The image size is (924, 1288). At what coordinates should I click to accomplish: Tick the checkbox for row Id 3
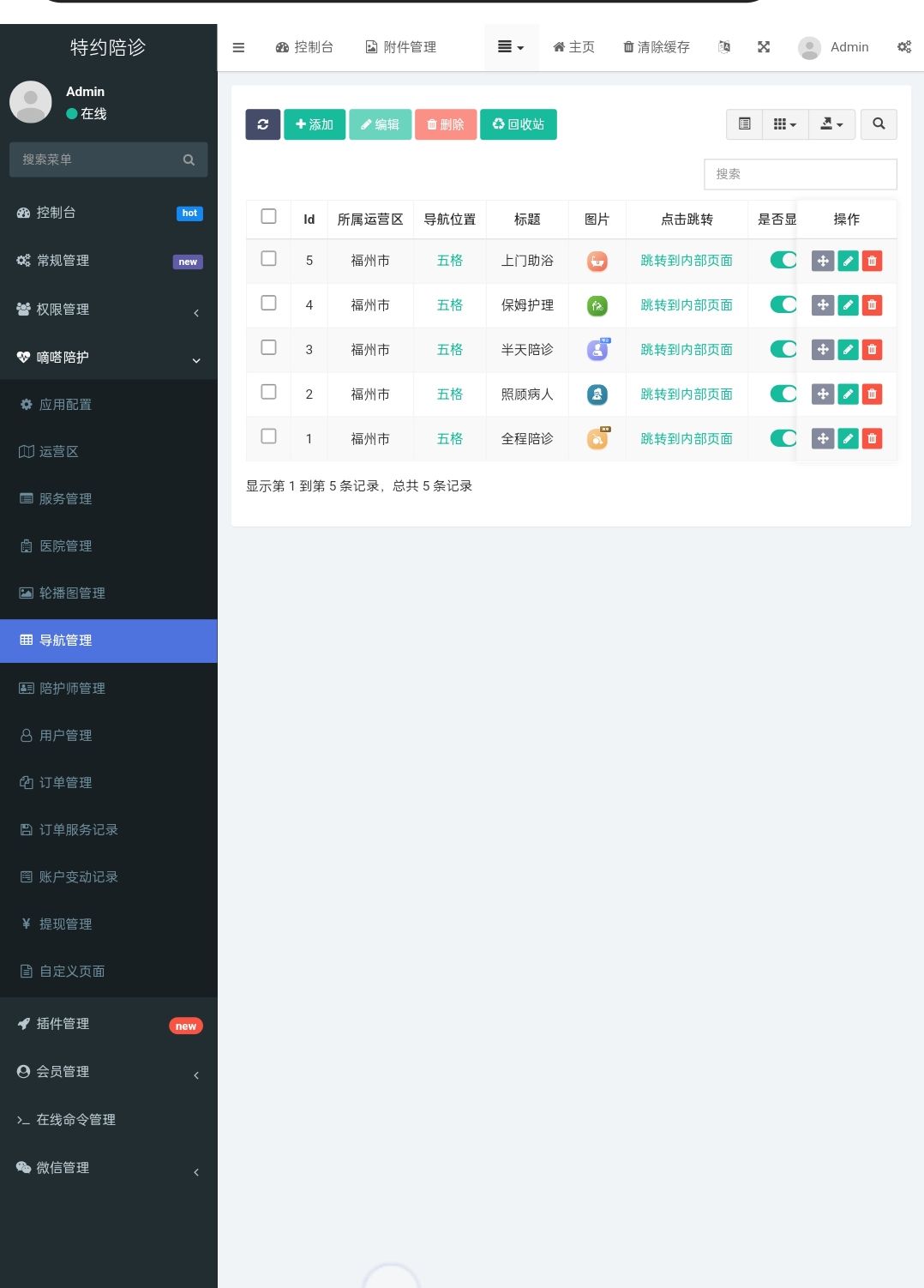tap(268, 349)
